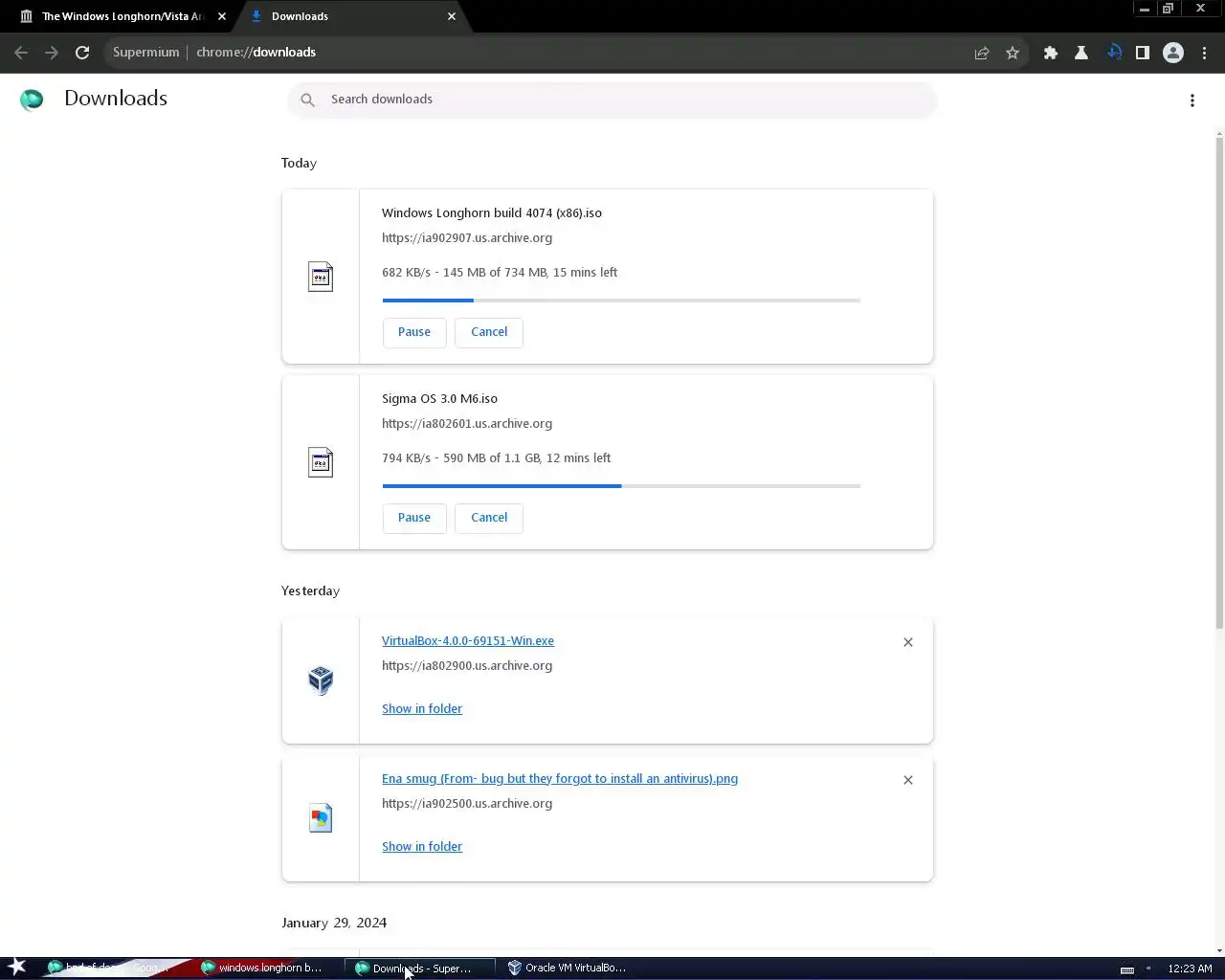Click the 'Today' section heading
Image resolution: width=1225 pixels, height=980 pixels.
(x=299, y=164)
